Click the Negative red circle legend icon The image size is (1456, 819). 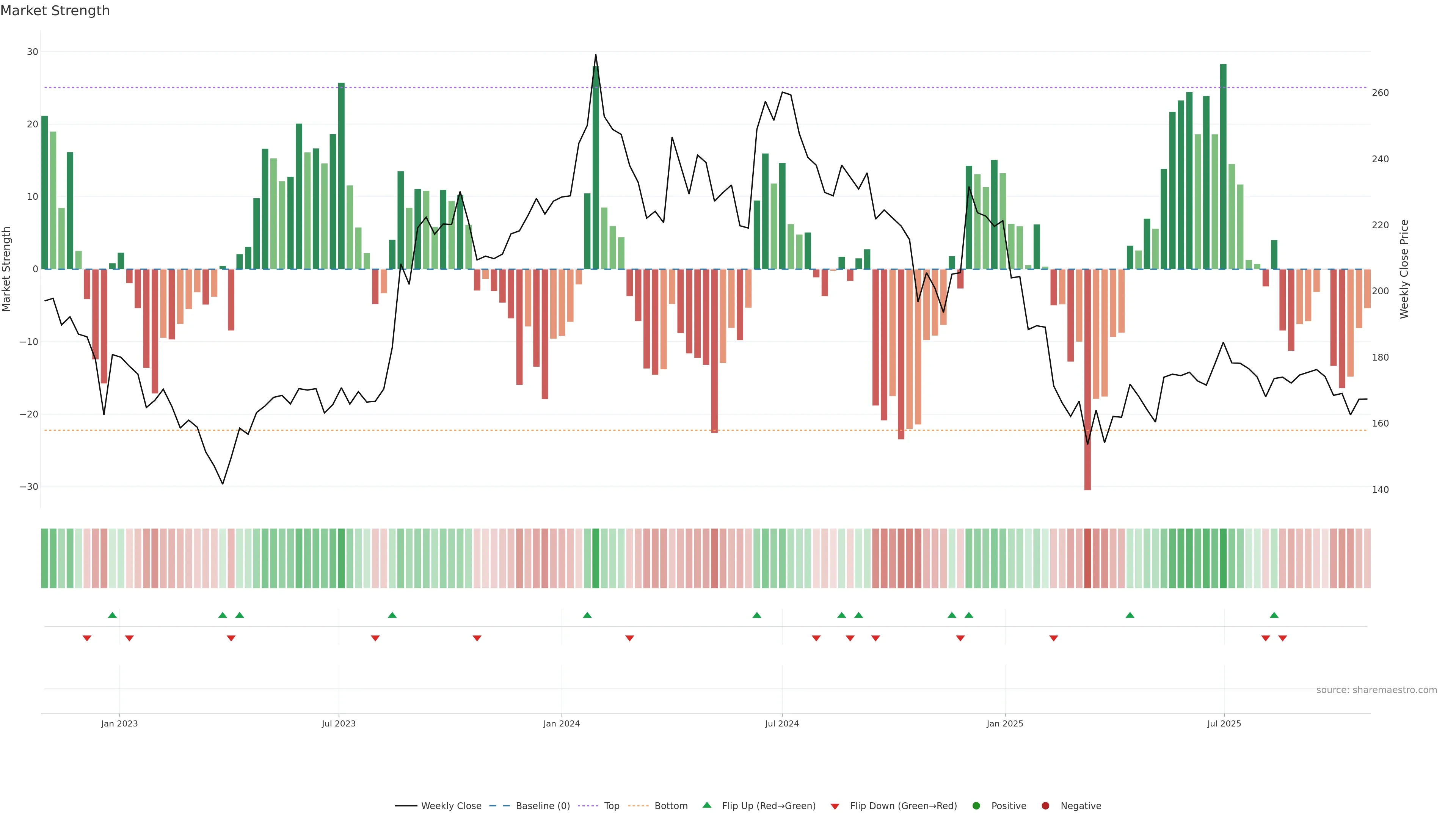point(1045,806)
